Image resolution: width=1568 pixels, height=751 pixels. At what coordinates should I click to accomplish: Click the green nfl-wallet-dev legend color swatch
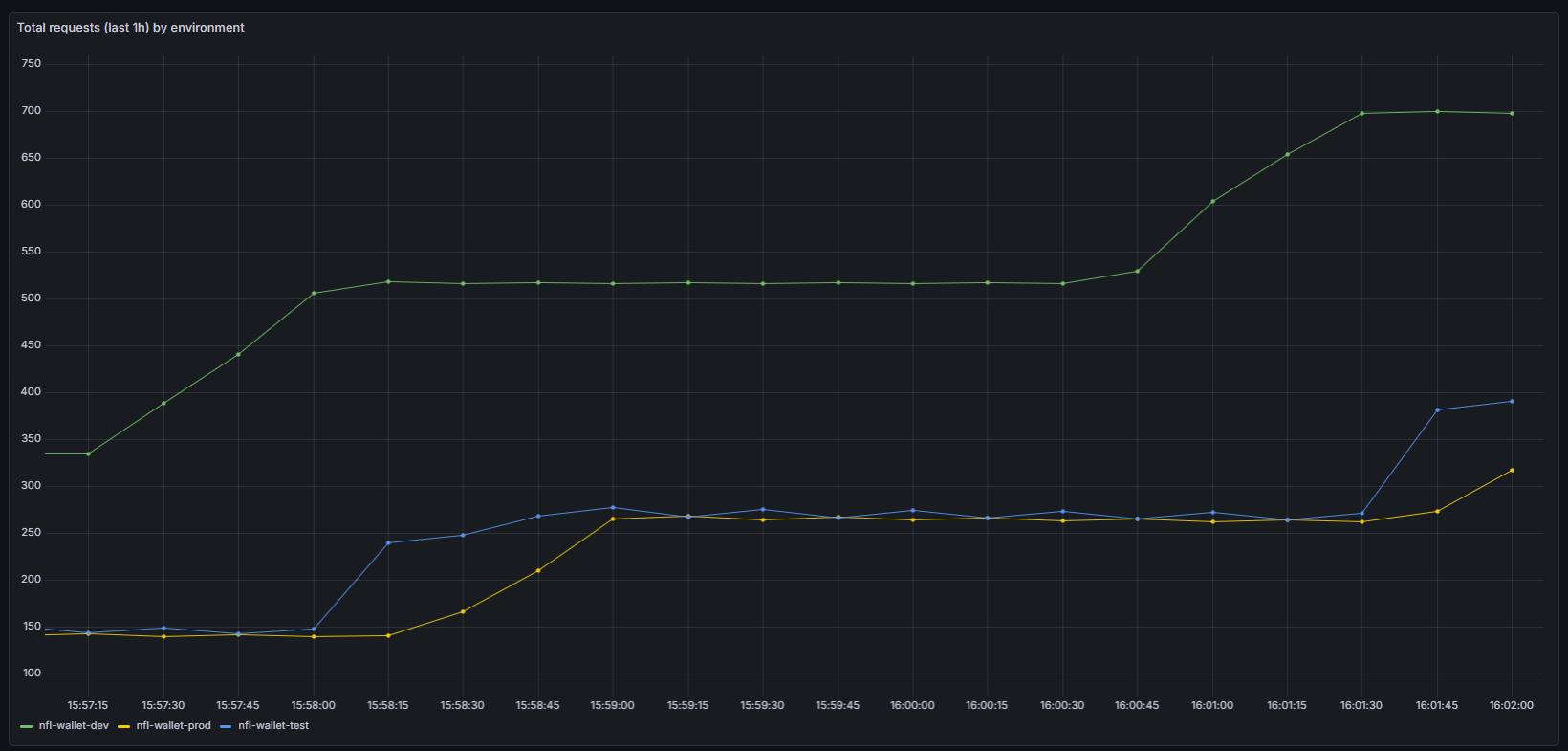[x=26, y=727]
